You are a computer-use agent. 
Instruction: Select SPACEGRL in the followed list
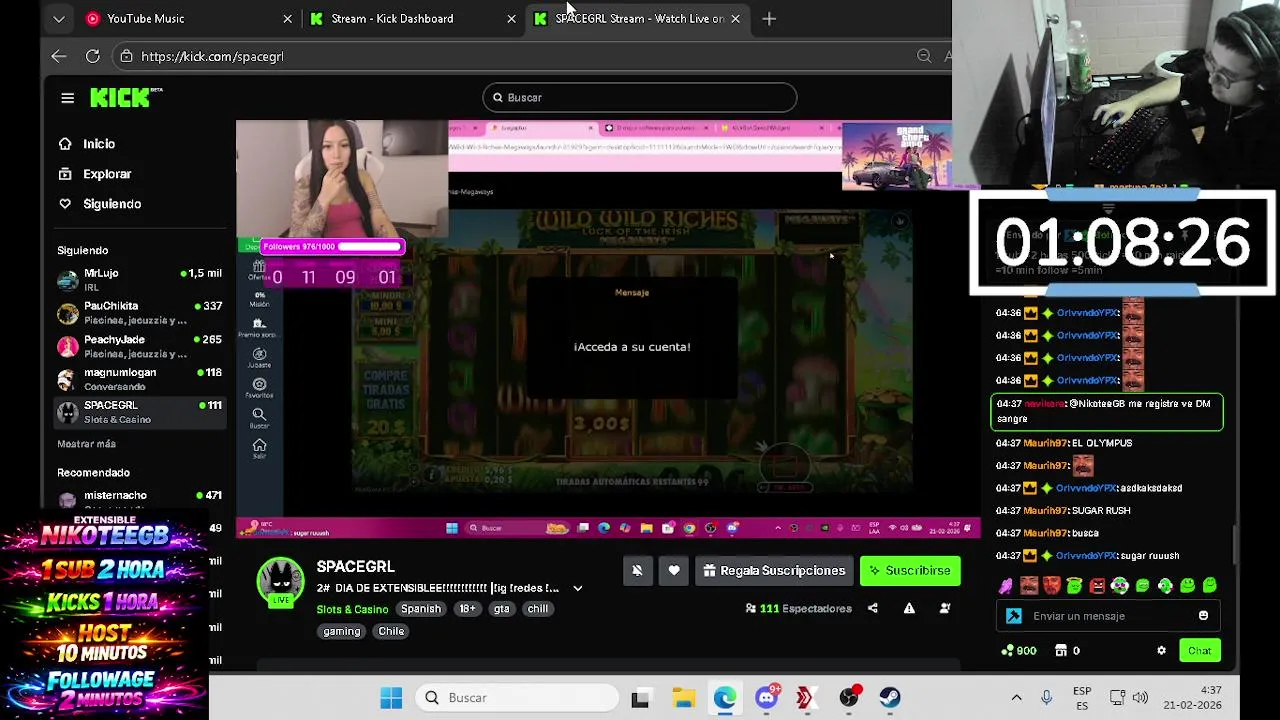[139, 412]
